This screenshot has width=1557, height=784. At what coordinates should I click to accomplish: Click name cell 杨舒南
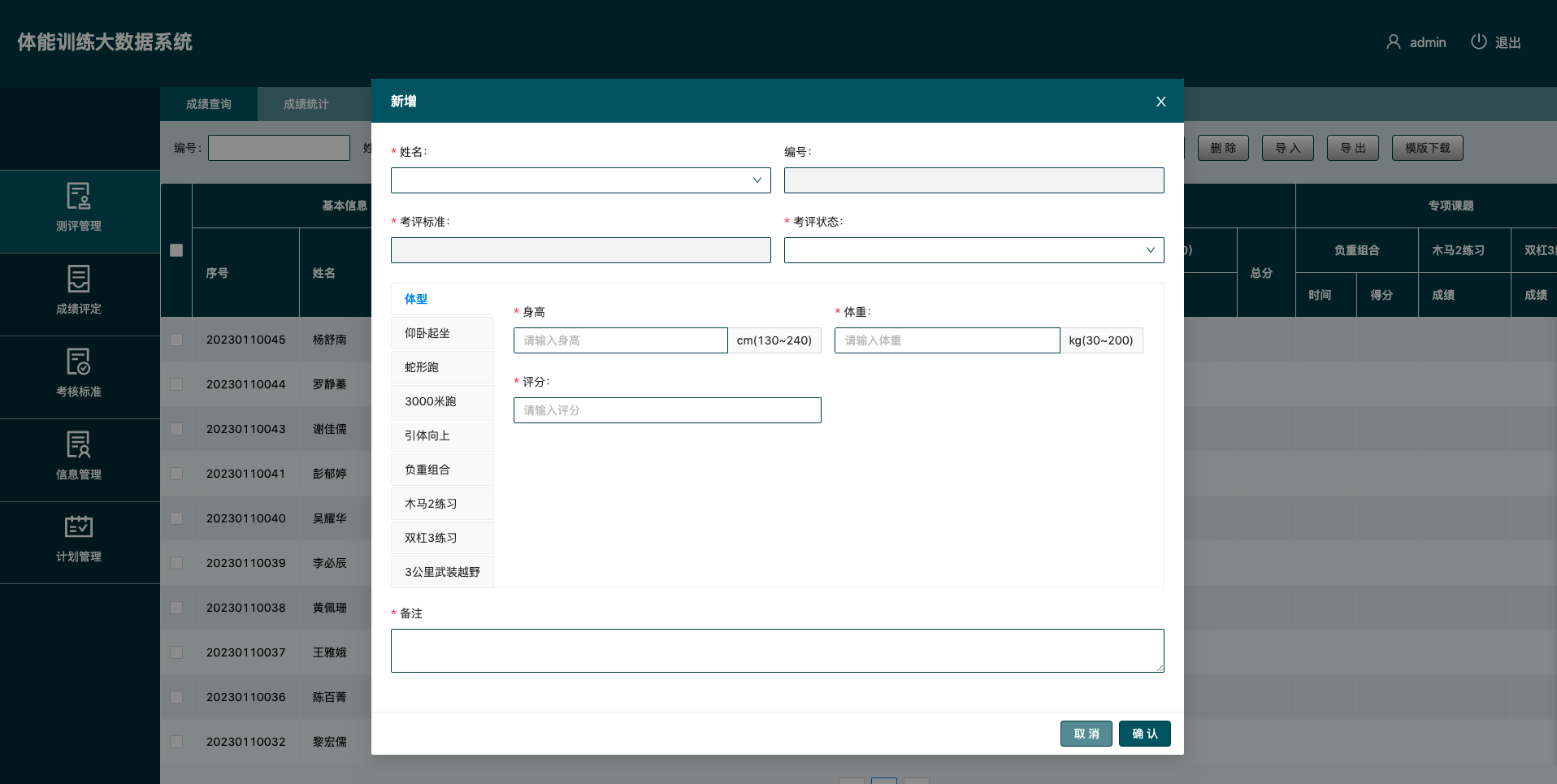(330, 340)
